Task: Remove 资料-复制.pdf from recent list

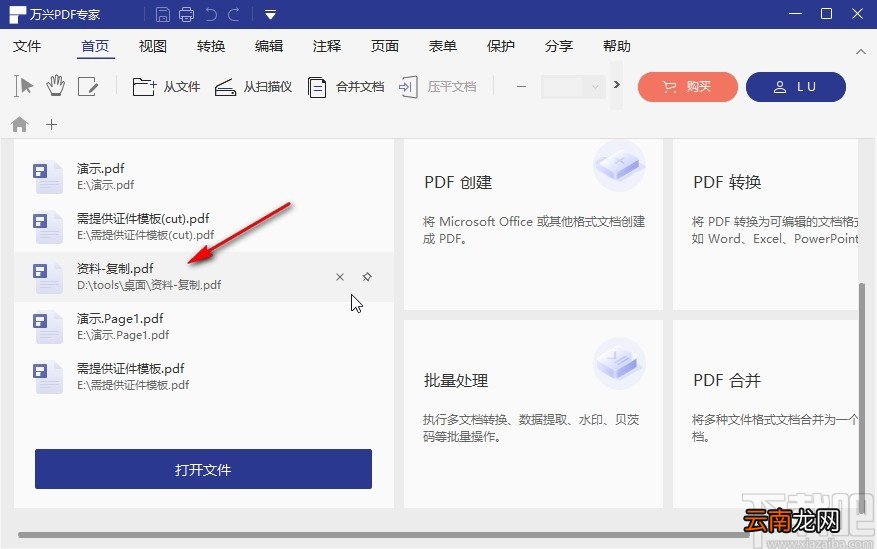Action: [x=340, y=277]
